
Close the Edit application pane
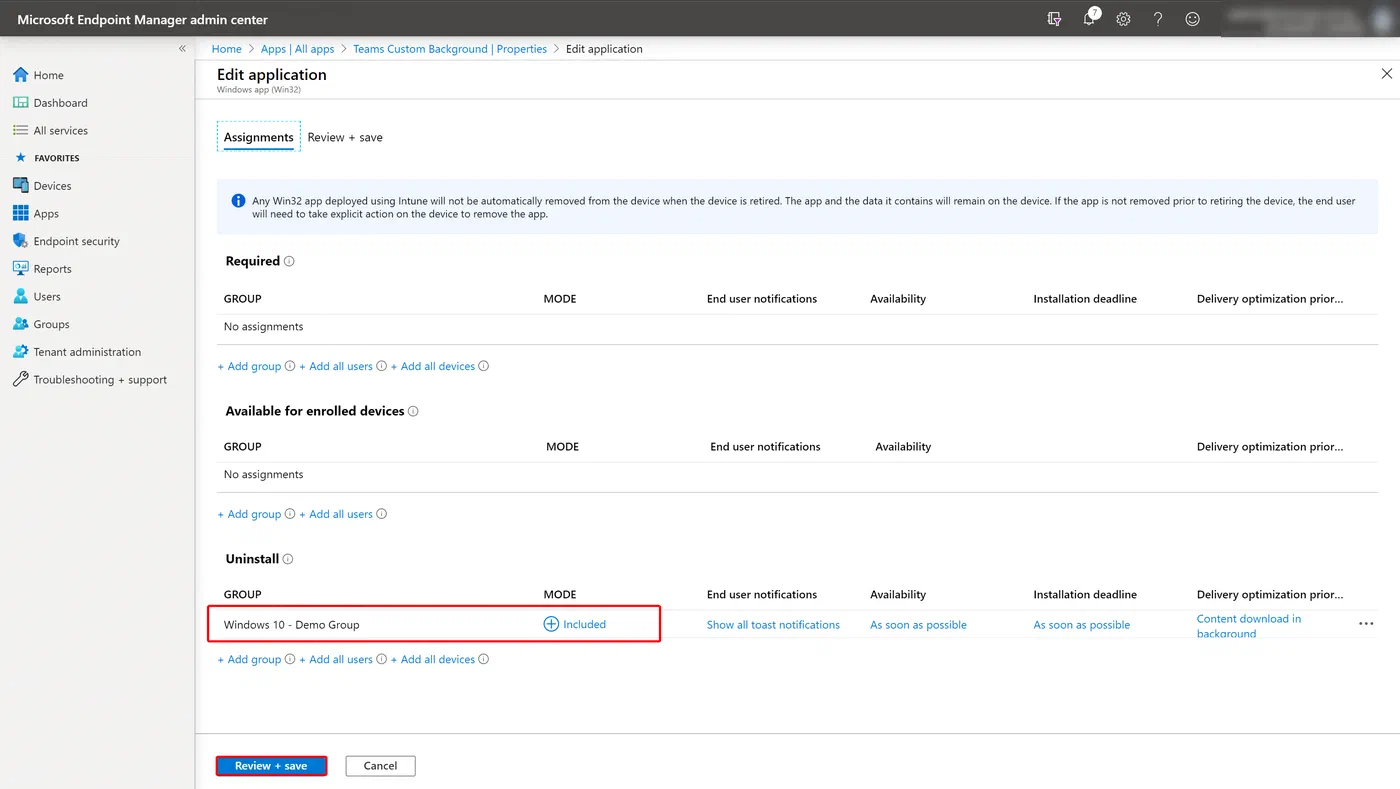pos(1386,74)
